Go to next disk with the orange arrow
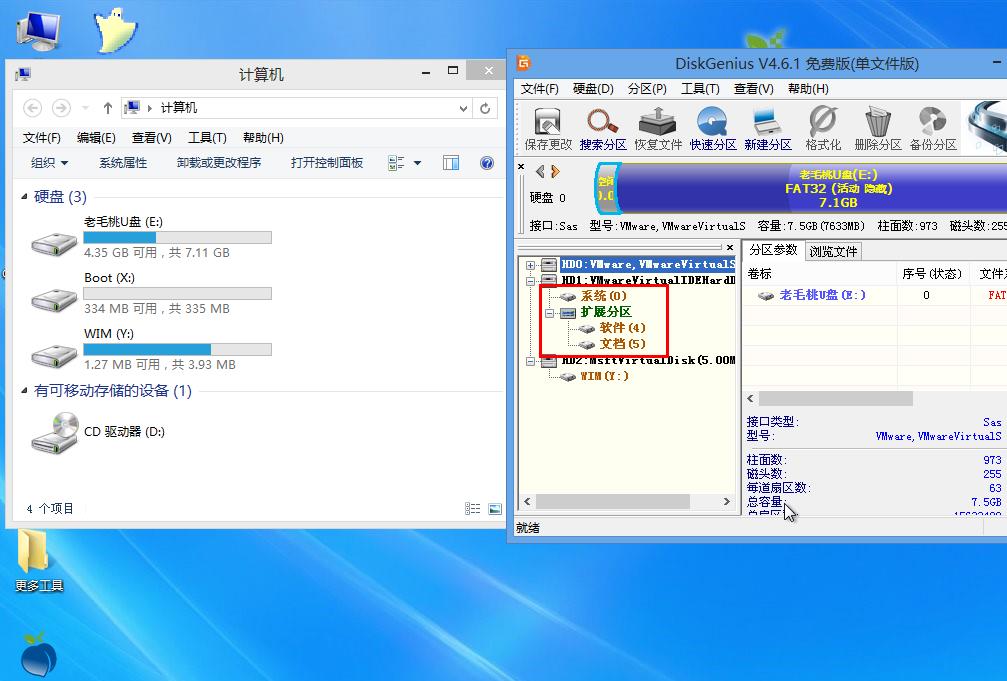 pos(554,172)
